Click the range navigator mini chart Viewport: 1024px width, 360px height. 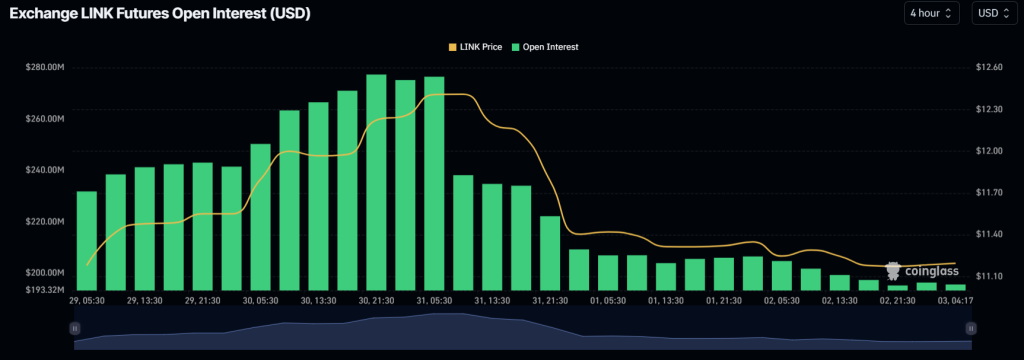click(x=523, y=328)
